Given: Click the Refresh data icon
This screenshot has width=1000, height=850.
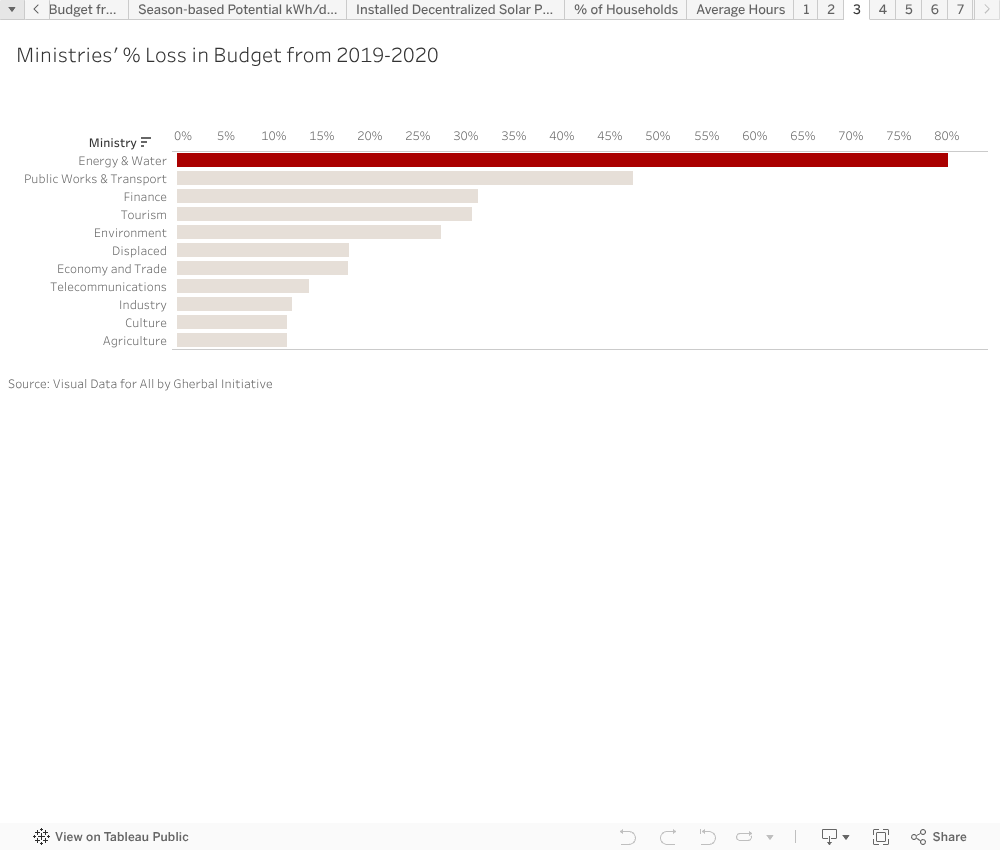Looking at the screenshot, I should [744, 837].
